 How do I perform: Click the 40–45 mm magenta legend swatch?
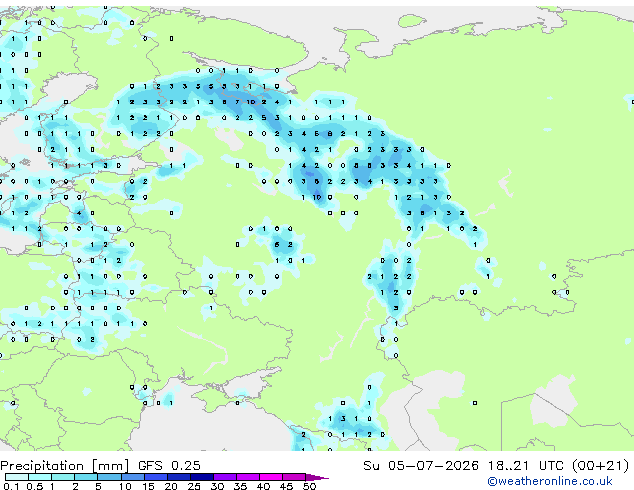271,477
